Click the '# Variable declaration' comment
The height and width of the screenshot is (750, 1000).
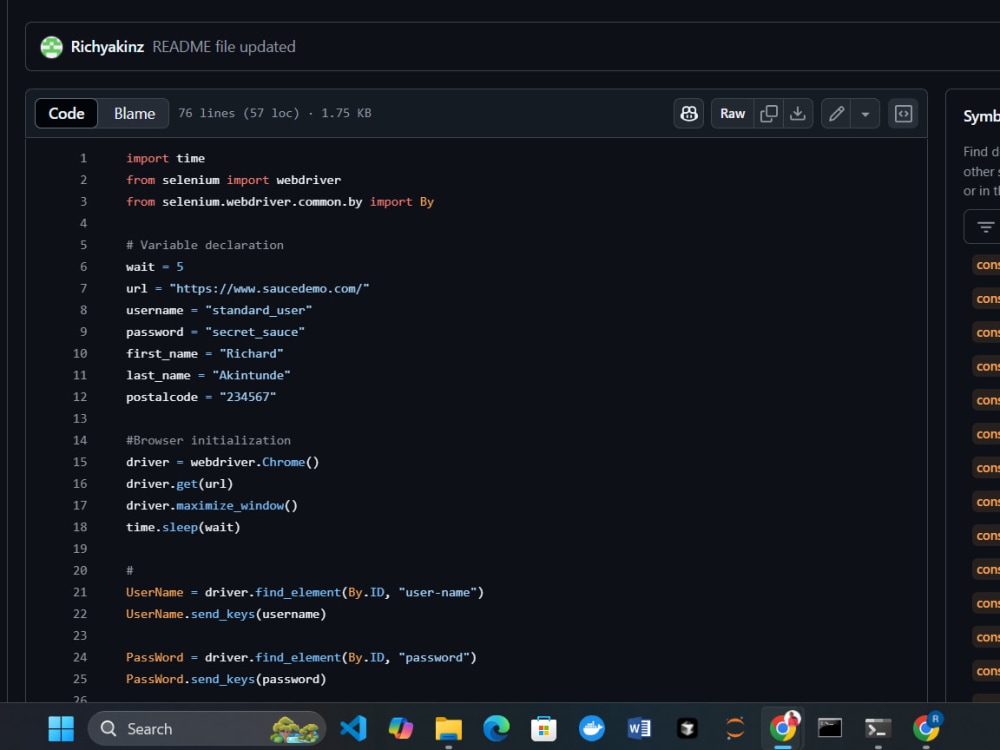pos(205,245)
